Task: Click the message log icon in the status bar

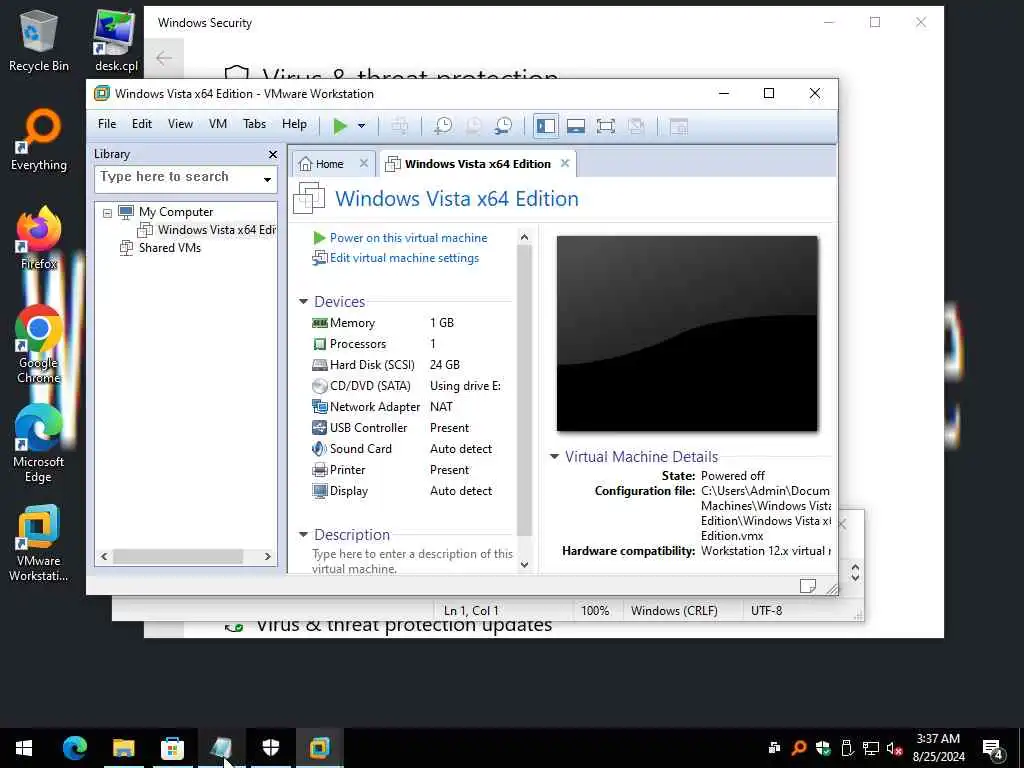Action: pyautogui.click(x=808, y=586)
